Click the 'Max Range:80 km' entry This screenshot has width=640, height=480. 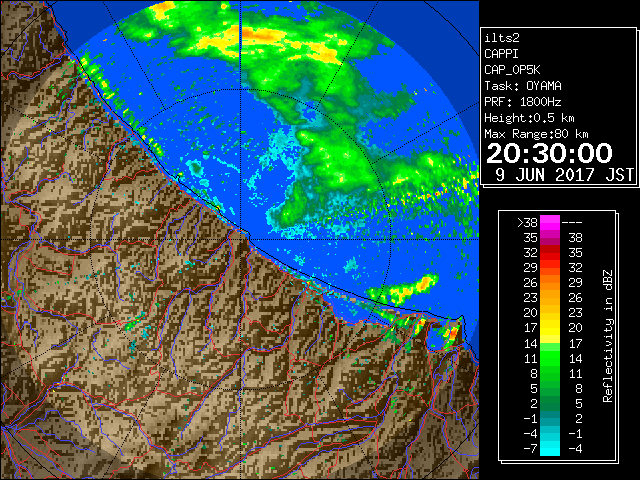coord(536,134)
